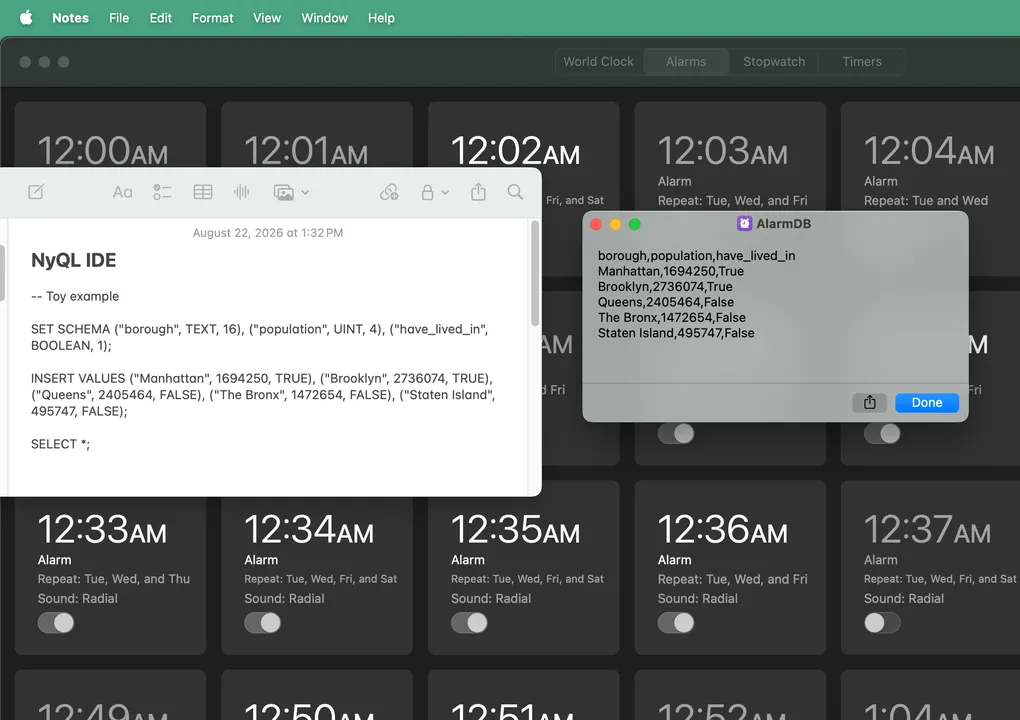Click the 12:36AM alarm time

pos(722,529)
